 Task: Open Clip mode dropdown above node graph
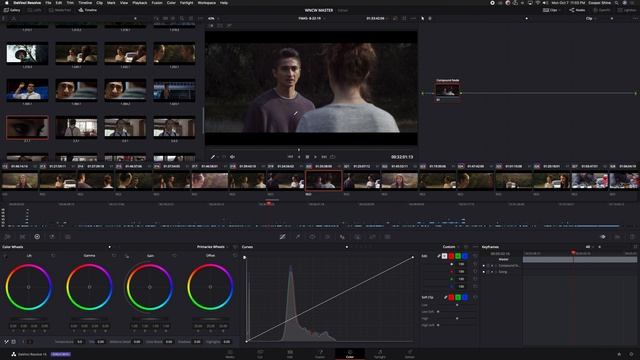[x=591, y=18]
